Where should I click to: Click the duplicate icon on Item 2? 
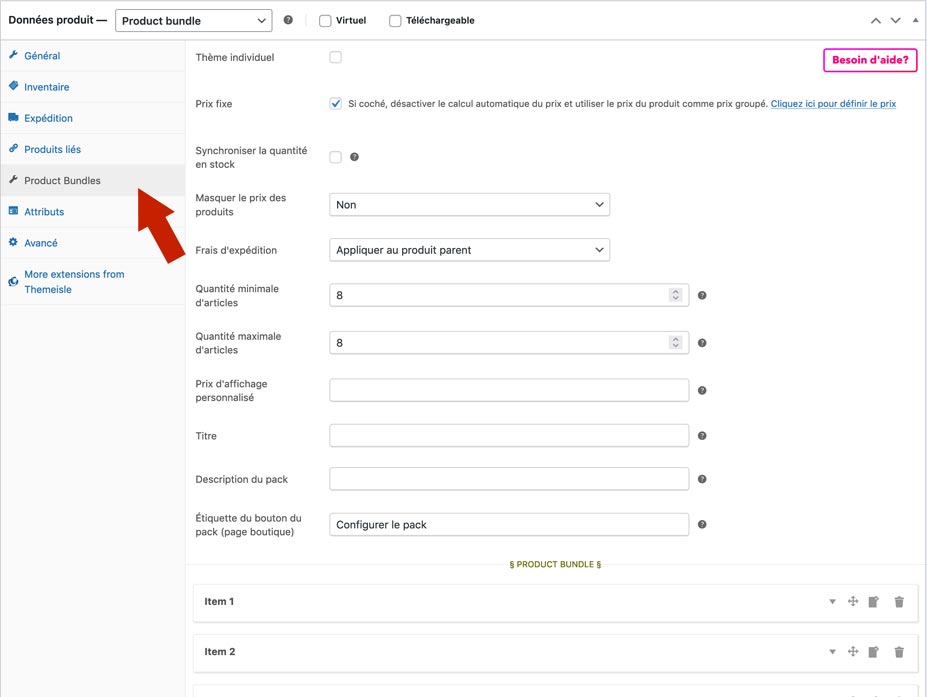[x=874, y=652]
